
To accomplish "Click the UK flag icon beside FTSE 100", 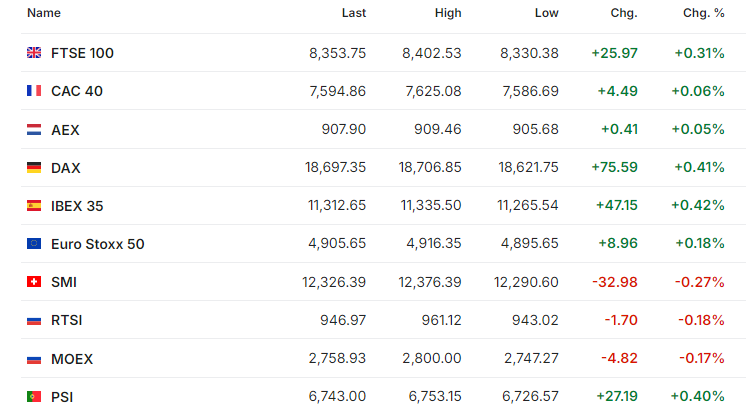I will [34, 53].
